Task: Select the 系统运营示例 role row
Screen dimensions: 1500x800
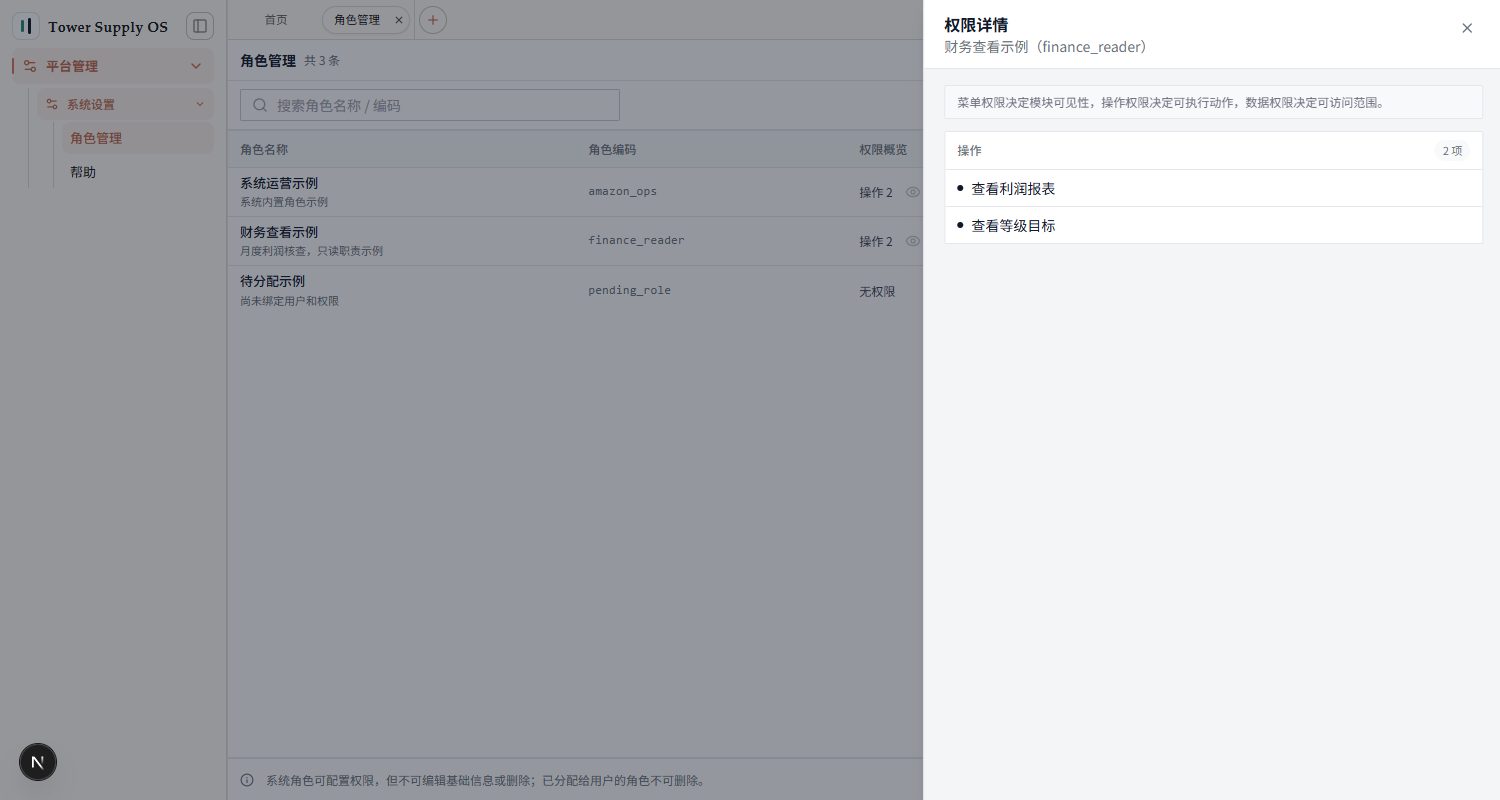Action: [575, 192]
